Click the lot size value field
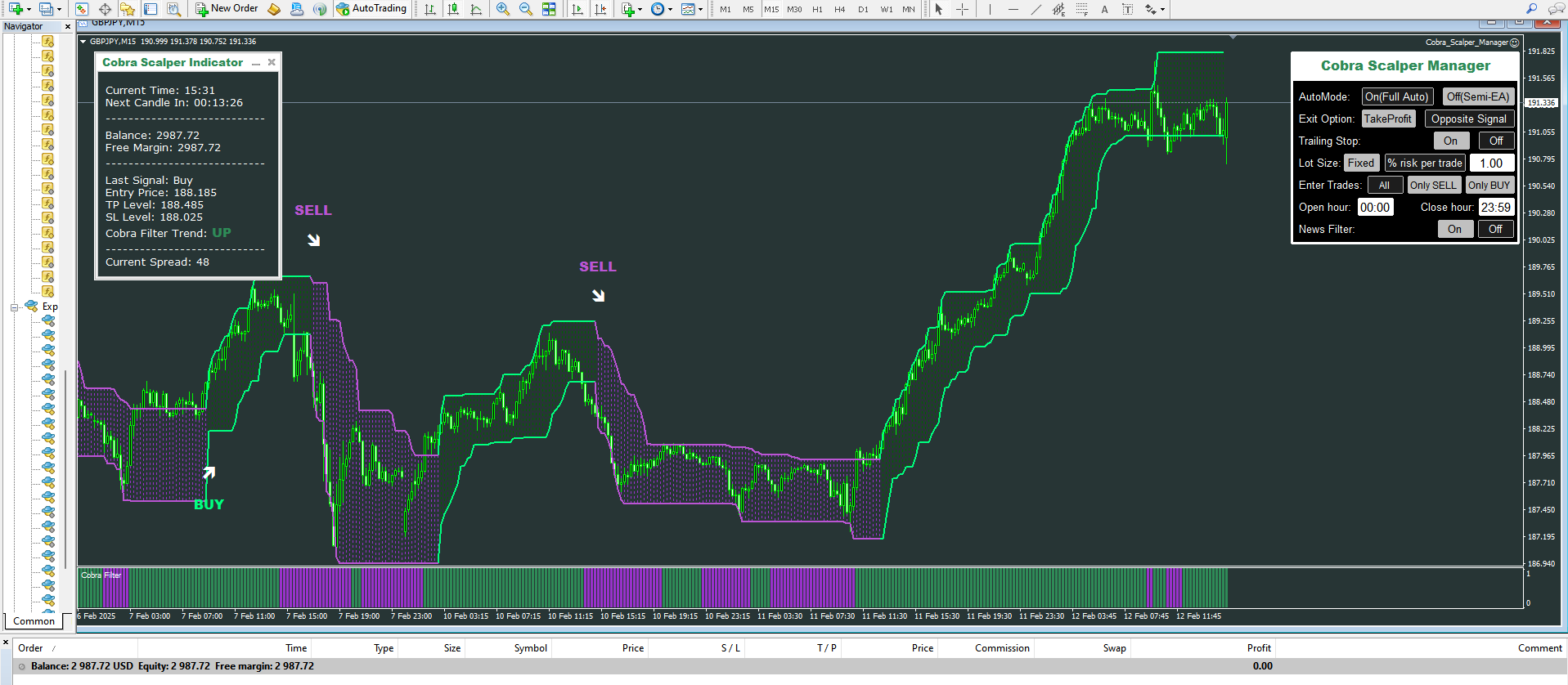This screenshot has width=1568, height=685. [x=1492, y=163]
